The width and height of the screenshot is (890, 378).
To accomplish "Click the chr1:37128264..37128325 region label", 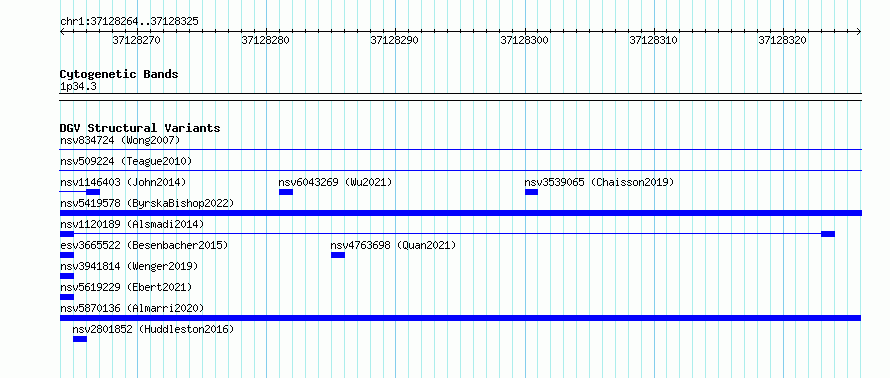I will (129, 22).
